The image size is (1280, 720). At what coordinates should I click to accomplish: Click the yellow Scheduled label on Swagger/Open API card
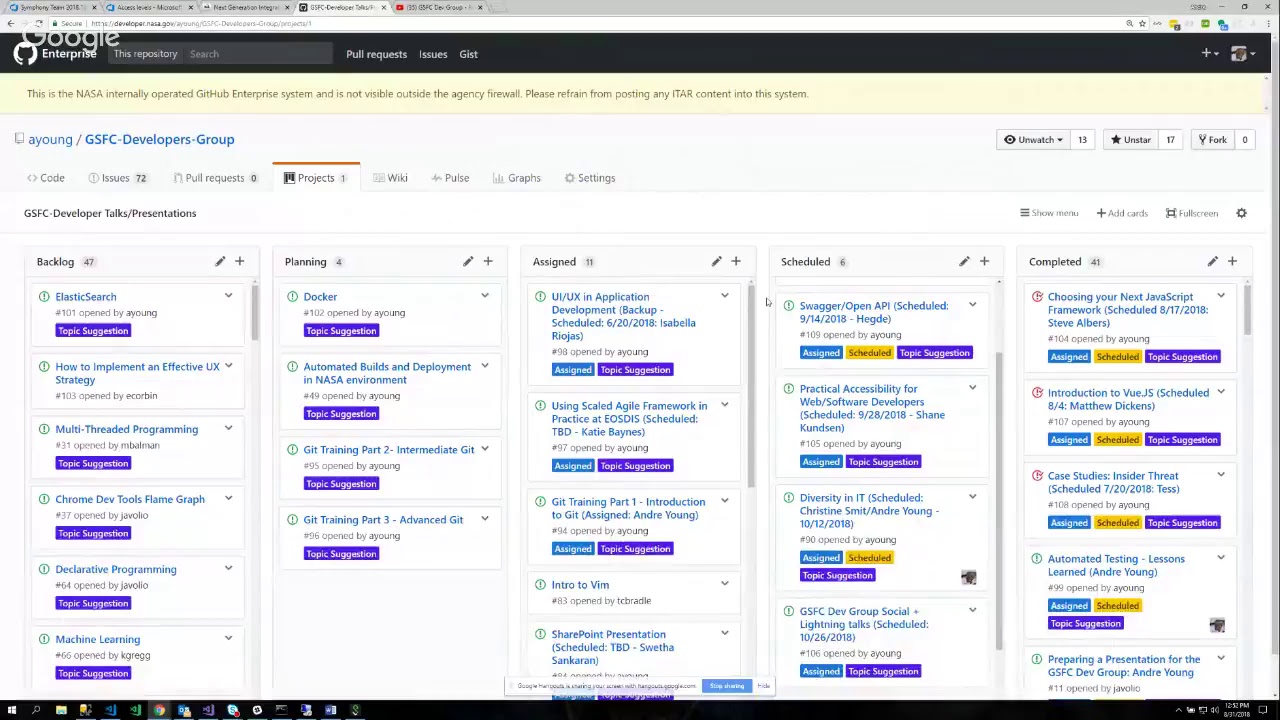click(869, 353)
